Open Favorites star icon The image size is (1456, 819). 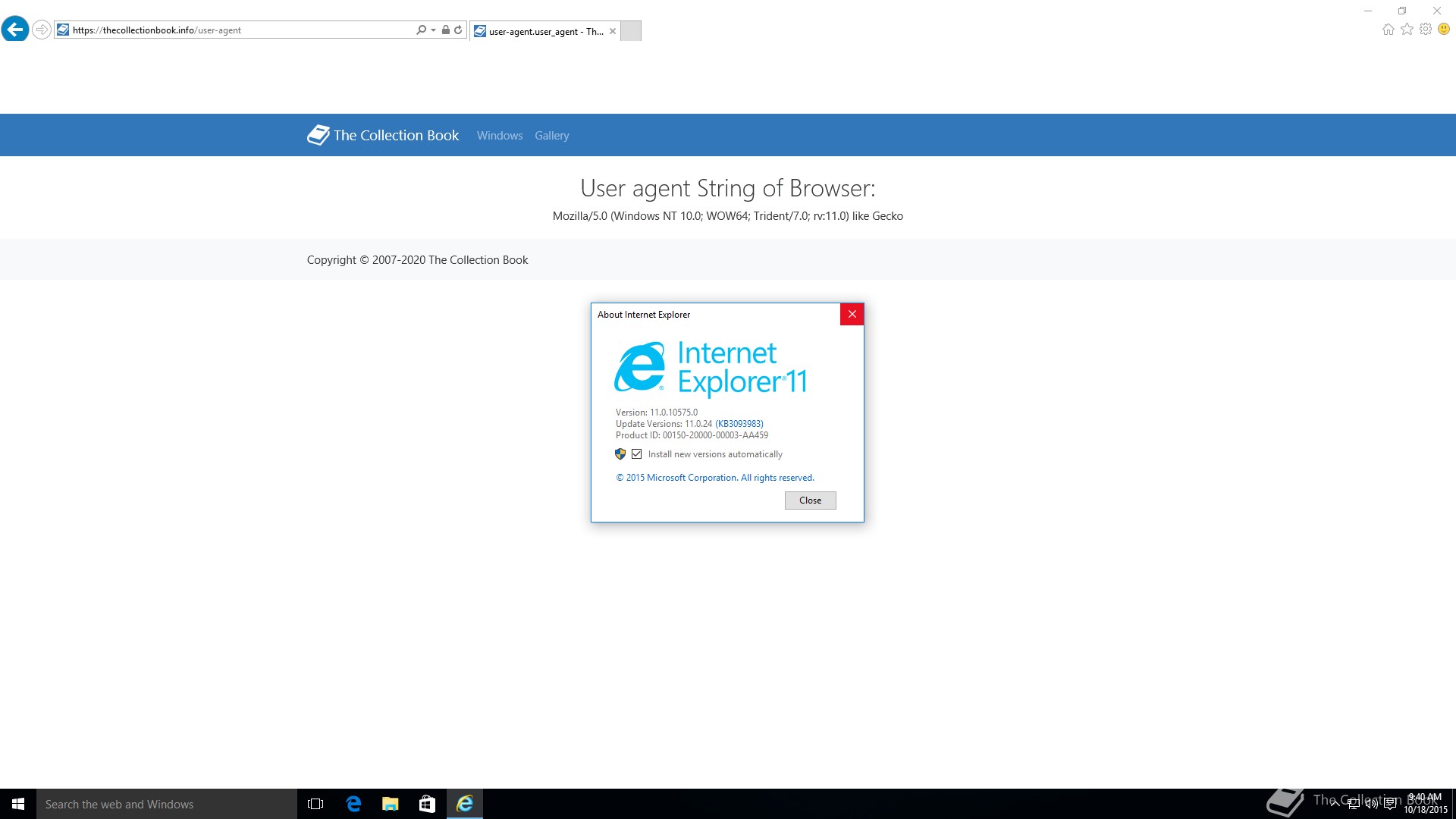(x=1407, y=30)
